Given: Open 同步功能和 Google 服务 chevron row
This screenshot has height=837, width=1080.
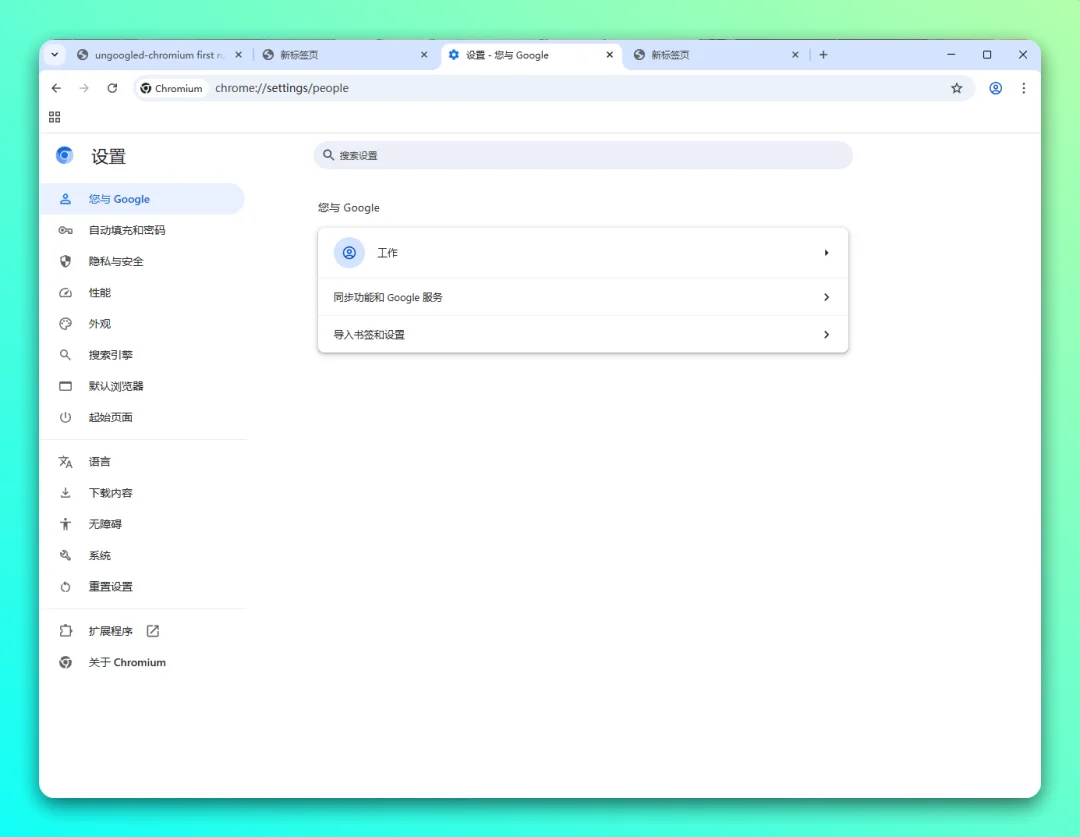Looking at the screenshot, I should [x=583, y=297].
